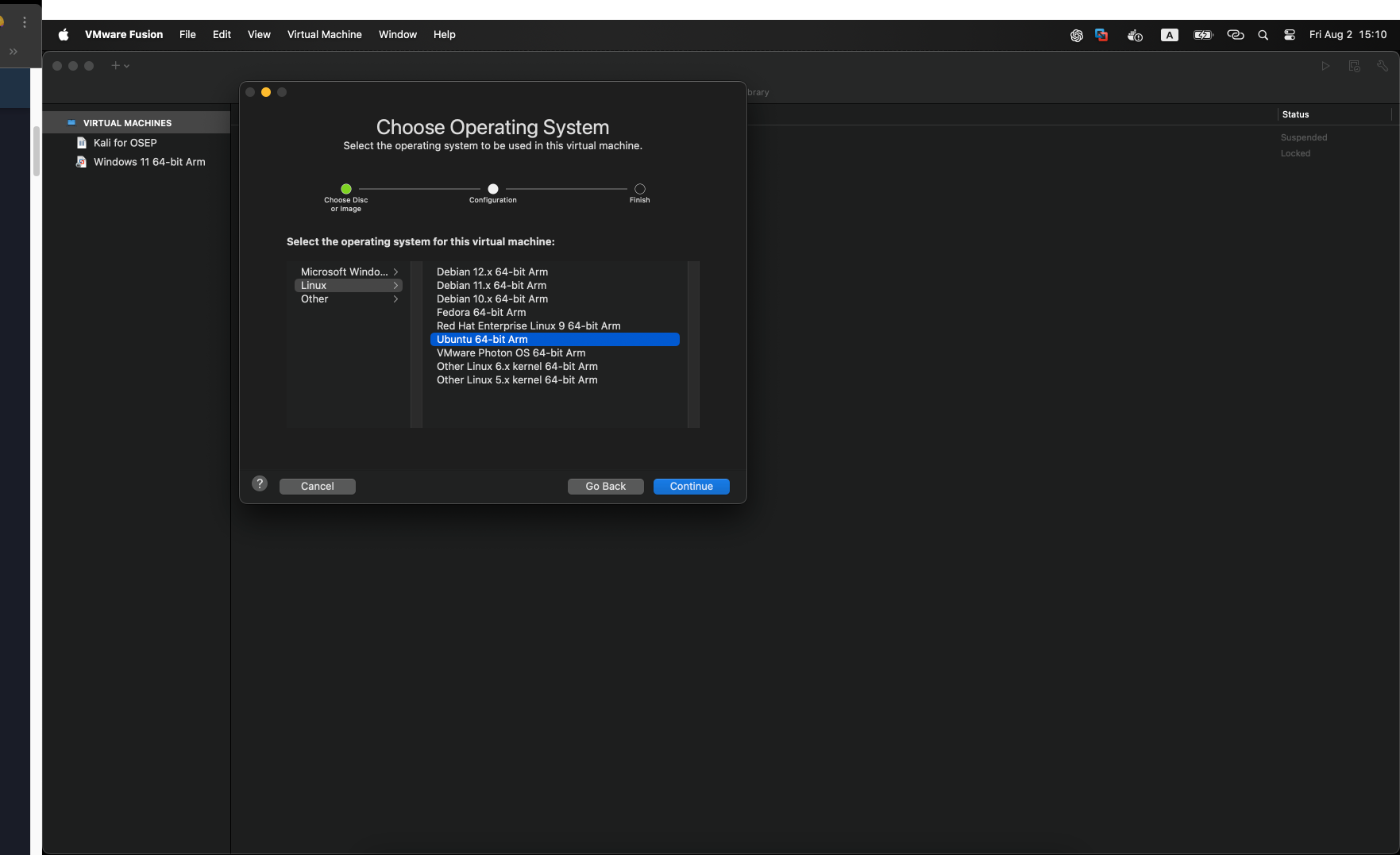1400x855 pixels.
Task: Click the input source 'A' icon
Action: tap(1169, 35)
